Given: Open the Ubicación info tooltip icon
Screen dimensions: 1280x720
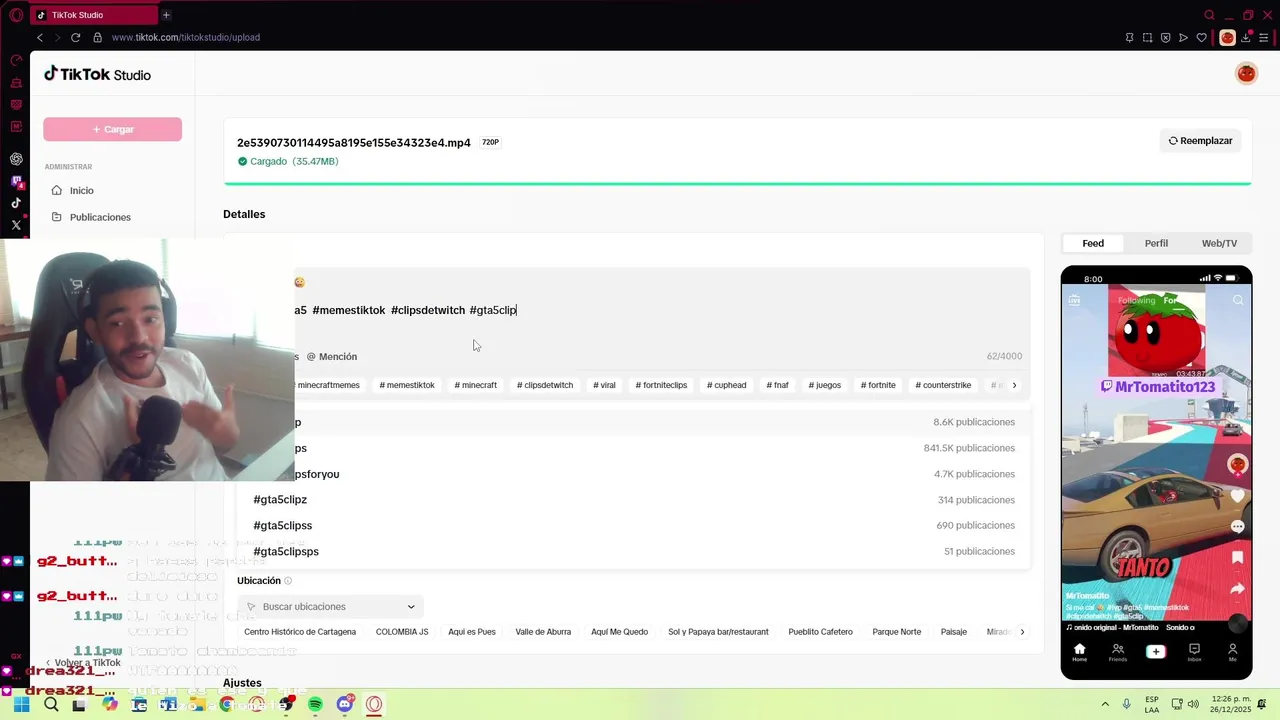Looking at the screenshot, I should [288, 581].
